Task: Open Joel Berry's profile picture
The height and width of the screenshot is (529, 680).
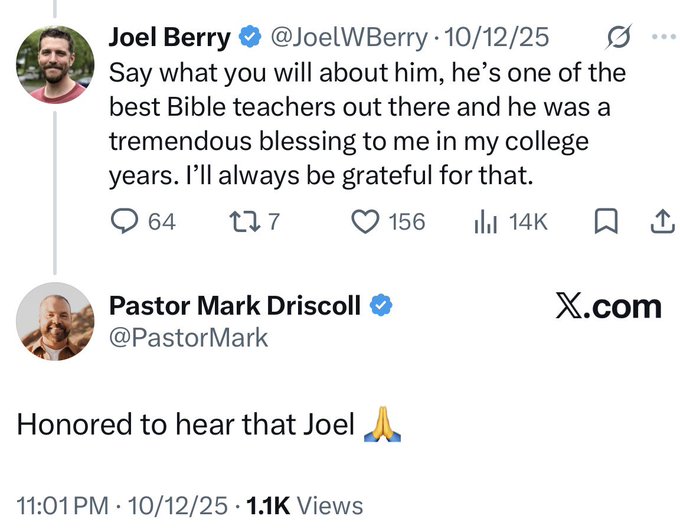Action: 55,65
